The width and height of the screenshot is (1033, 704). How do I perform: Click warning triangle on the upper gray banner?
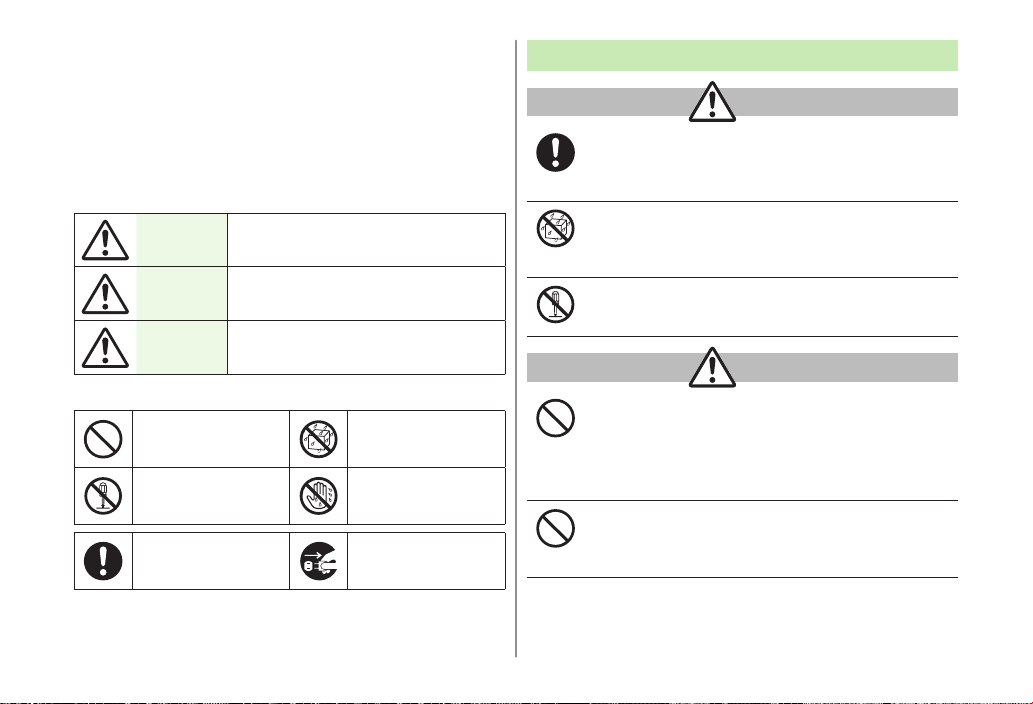pos(712,102)
